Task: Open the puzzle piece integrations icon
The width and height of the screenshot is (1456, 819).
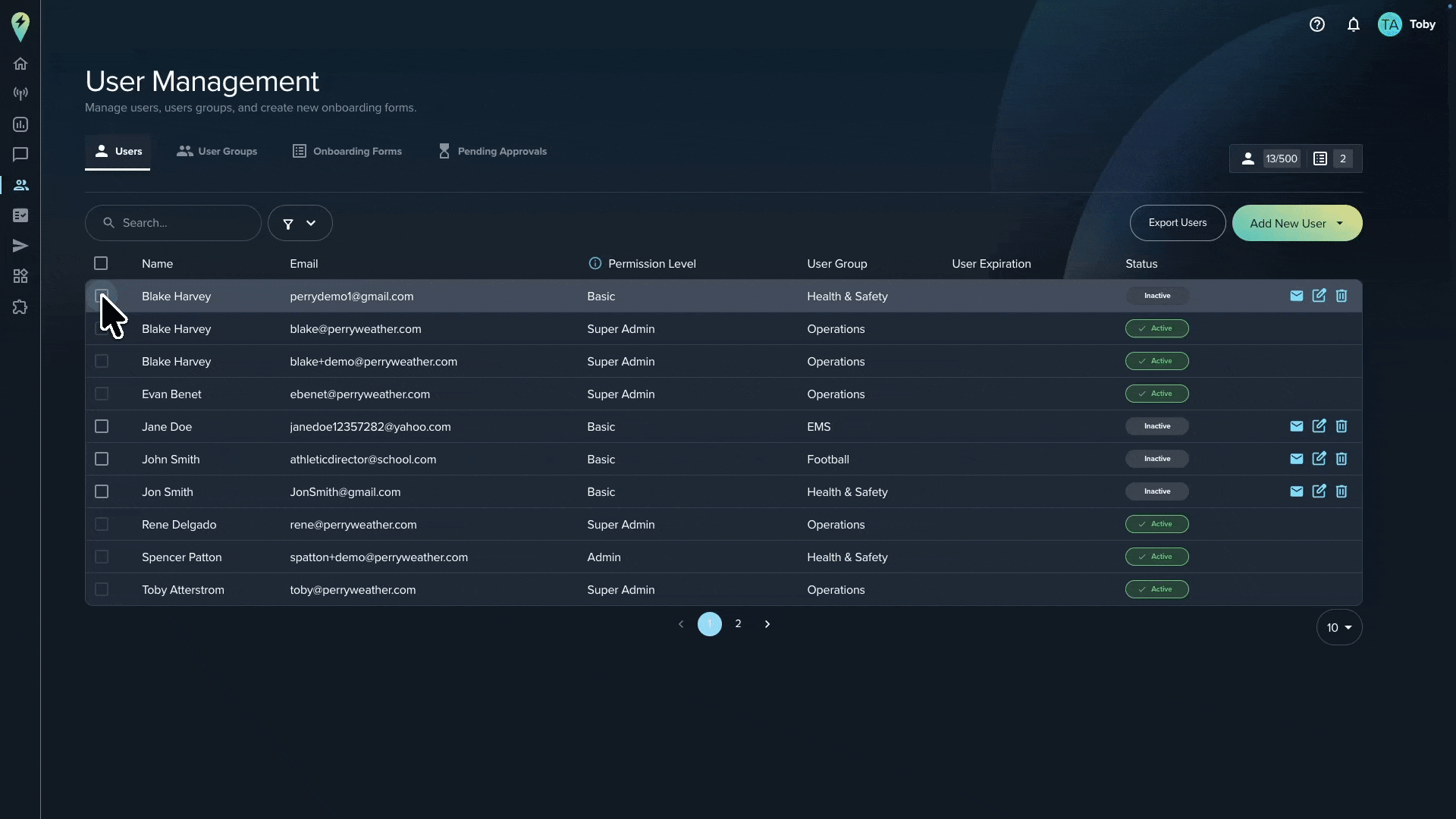Action: pos(20,307)
